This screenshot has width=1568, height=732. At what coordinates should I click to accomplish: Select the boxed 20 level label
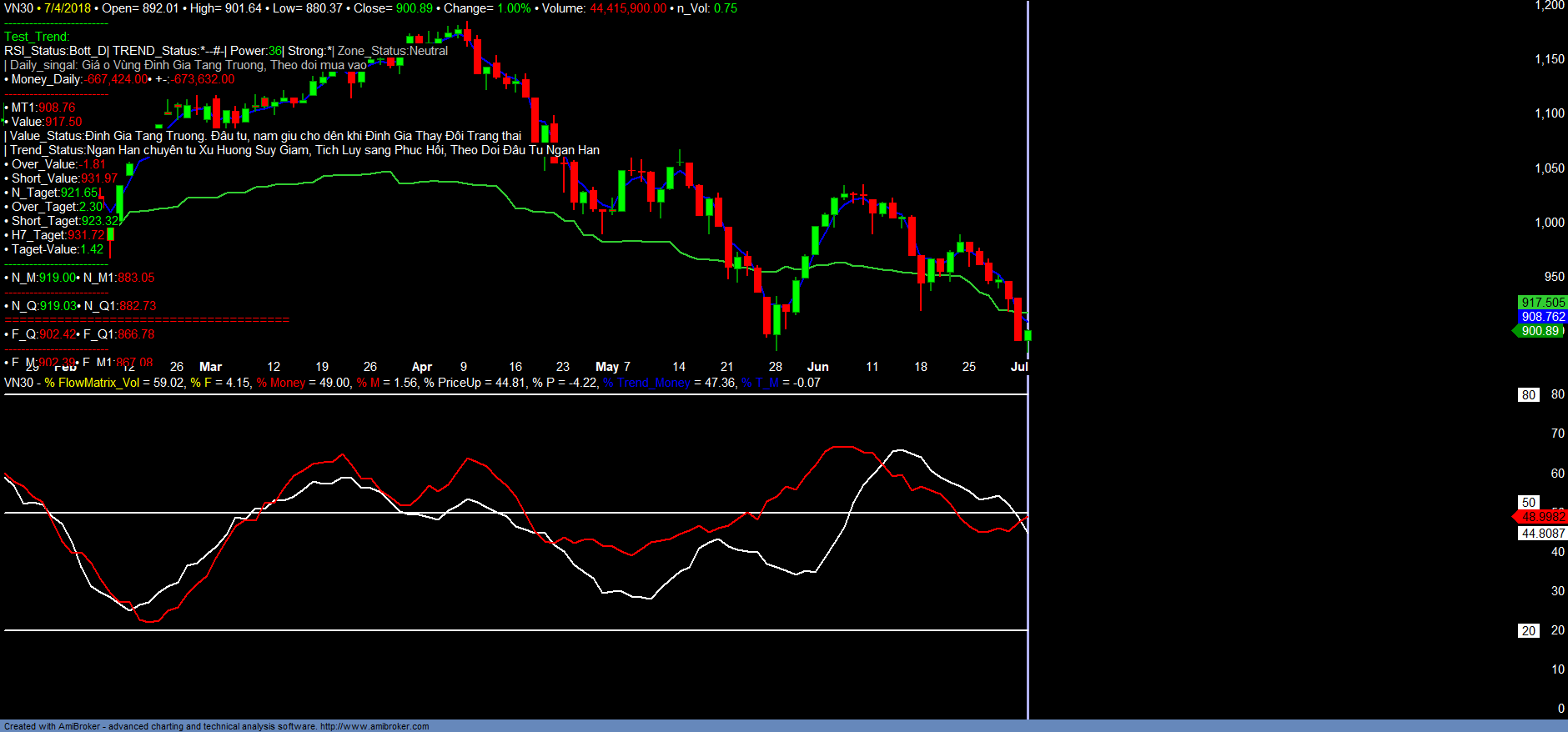tap(1528, 631)
